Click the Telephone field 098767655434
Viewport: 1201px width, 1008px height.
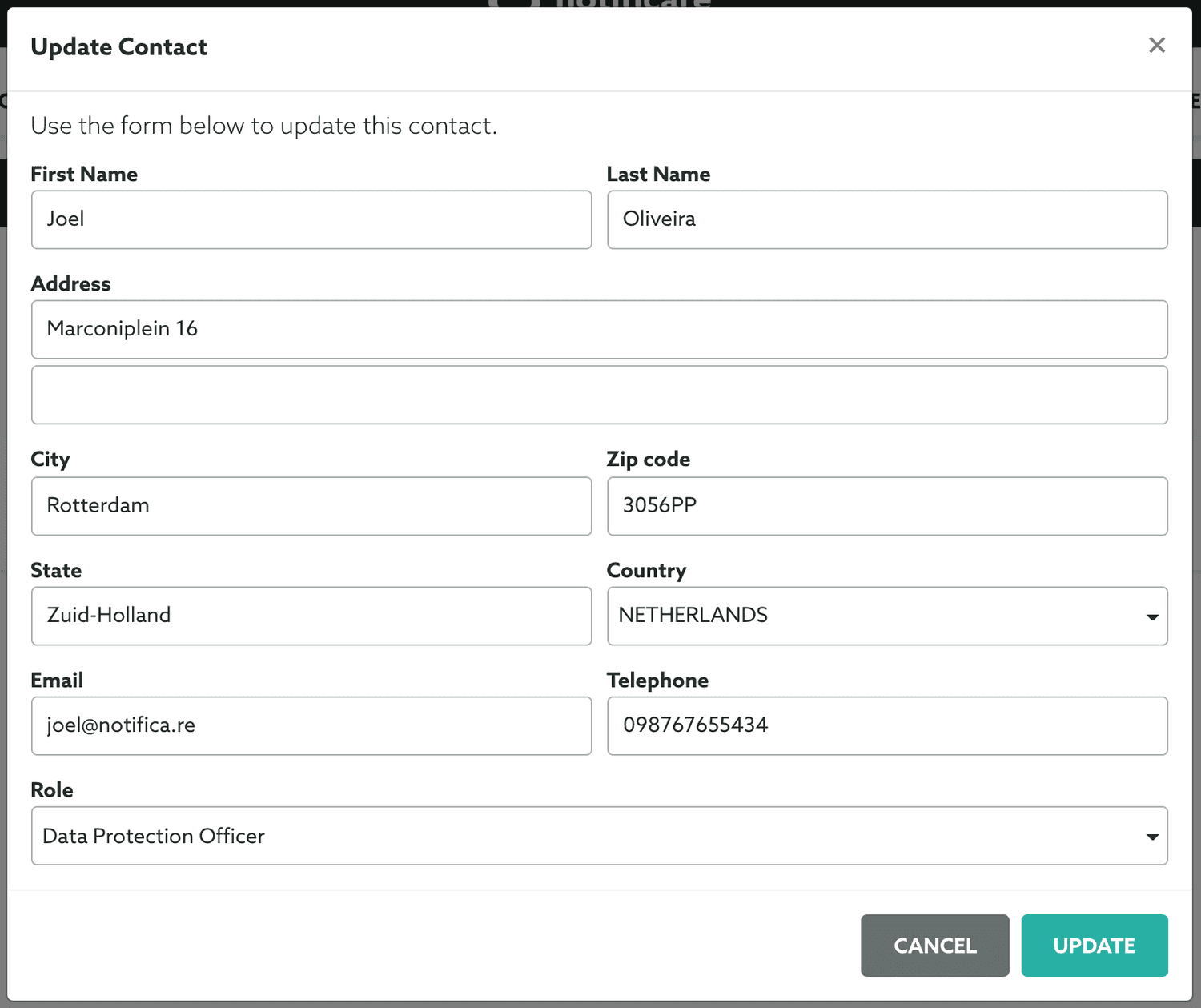click(x=887, y=725)
